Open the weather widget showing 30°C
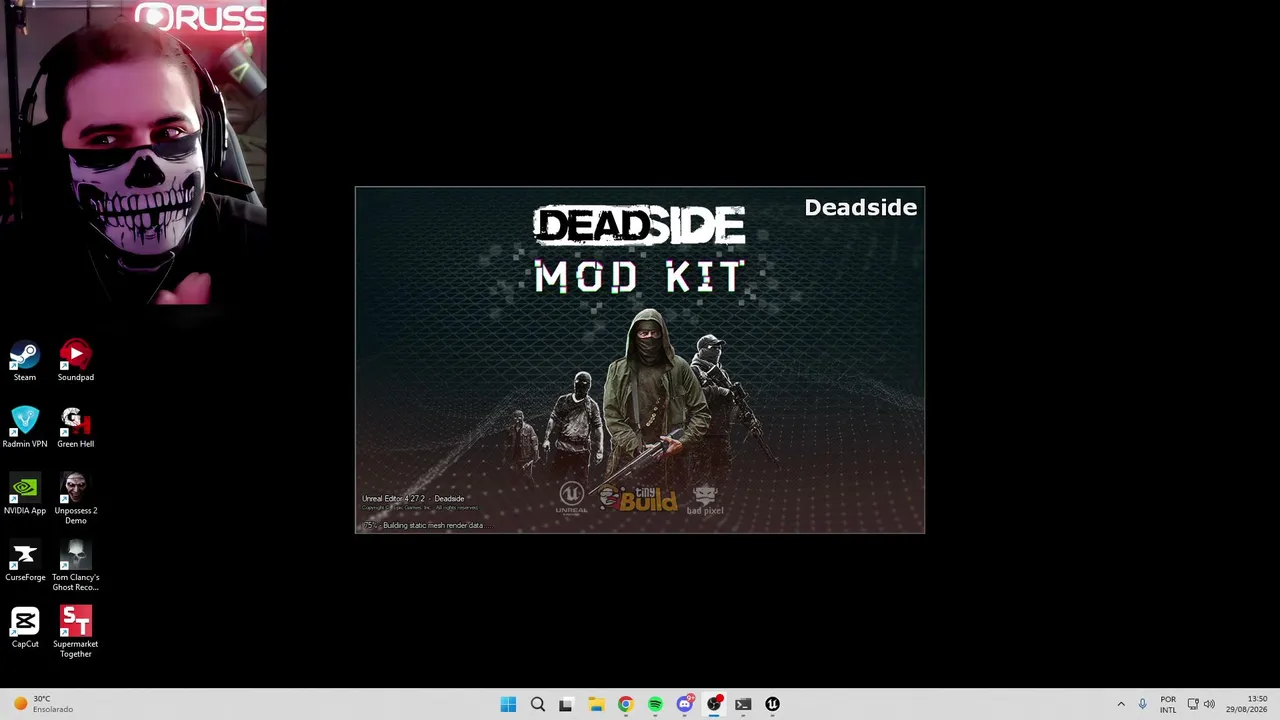Viewport: 1280px width, 720px height. (x=43, y=704)
